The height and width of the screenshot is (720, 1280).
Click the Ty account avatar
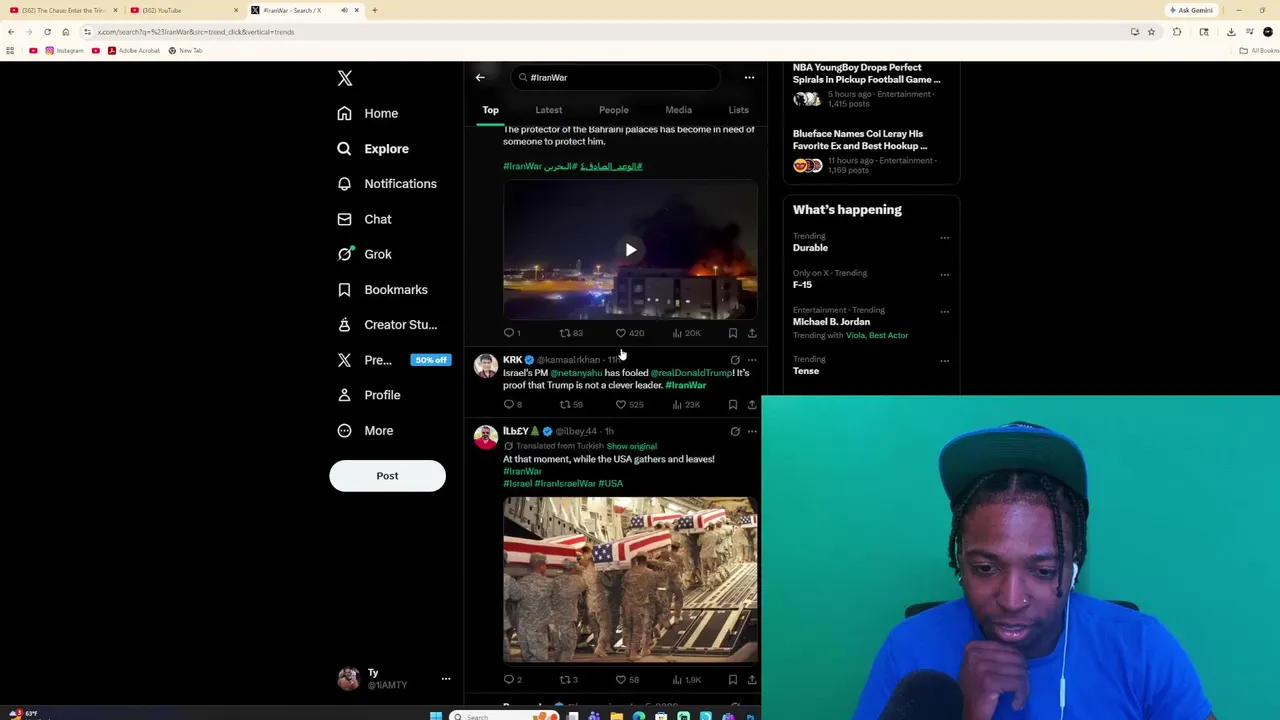pos(348,679)
